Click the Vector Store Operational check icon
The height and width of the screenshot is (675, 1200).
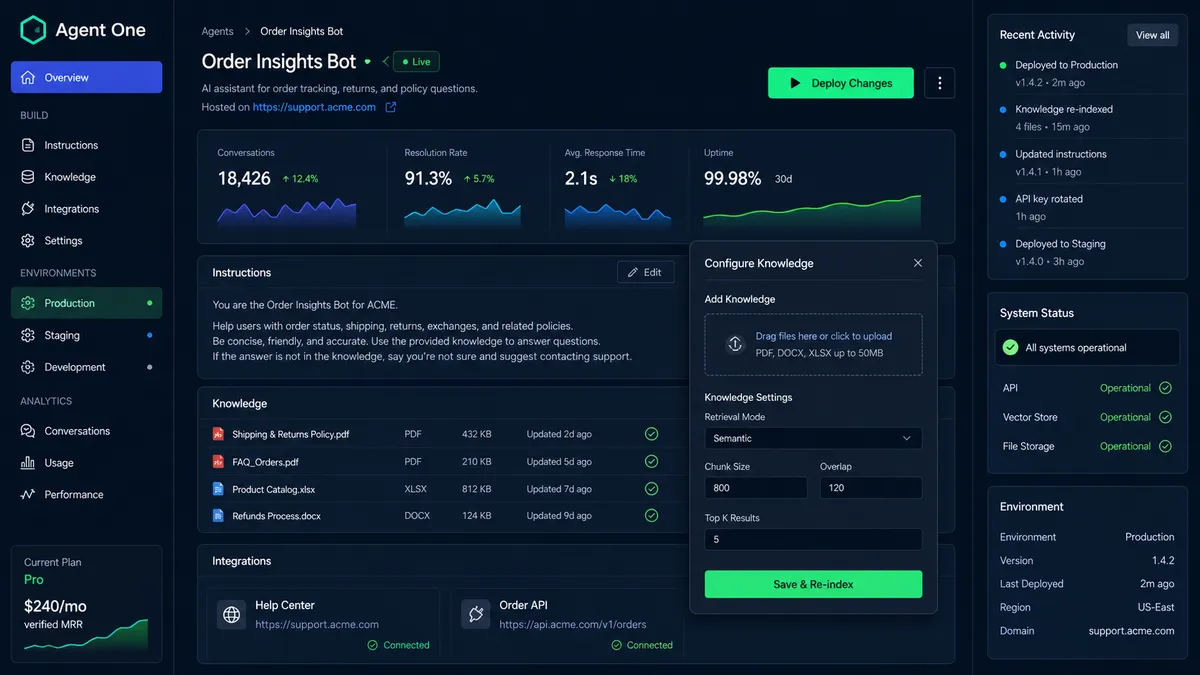pos(1165,417)
